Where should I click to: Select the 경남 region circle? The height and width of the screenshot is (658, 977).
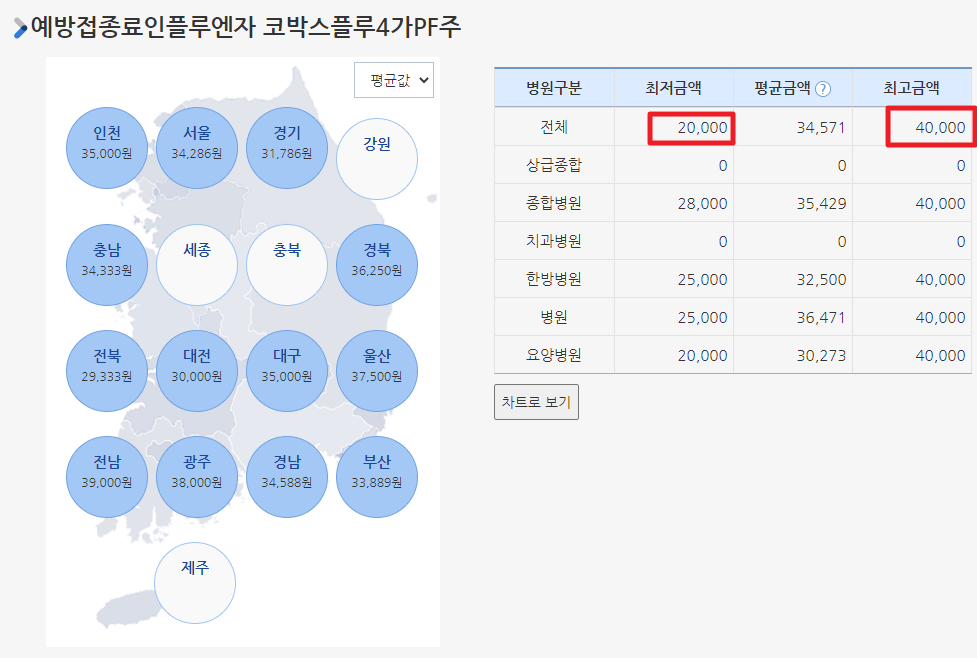click(287, 477)
